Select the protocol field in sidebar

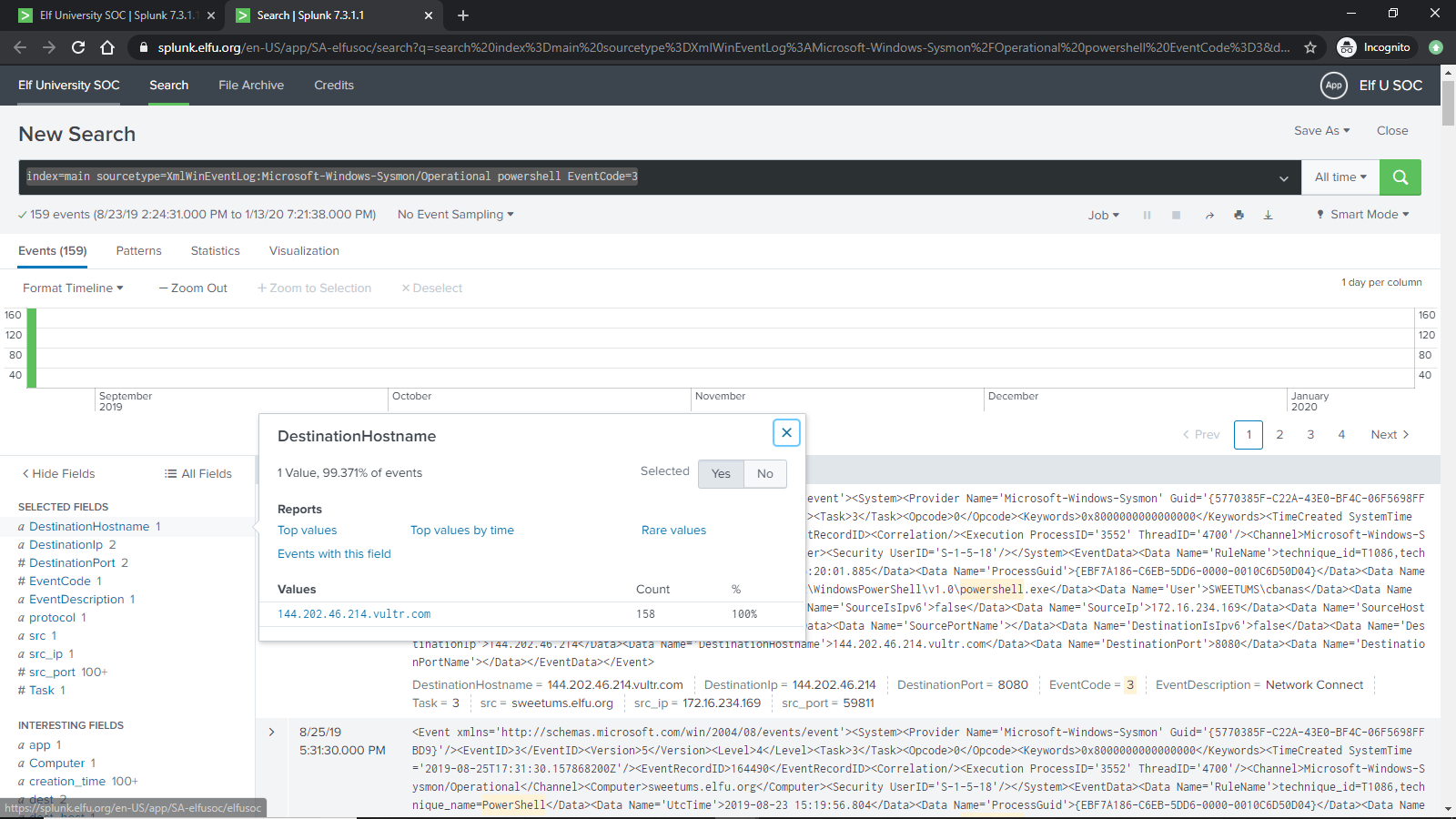(x=52, y=618)
